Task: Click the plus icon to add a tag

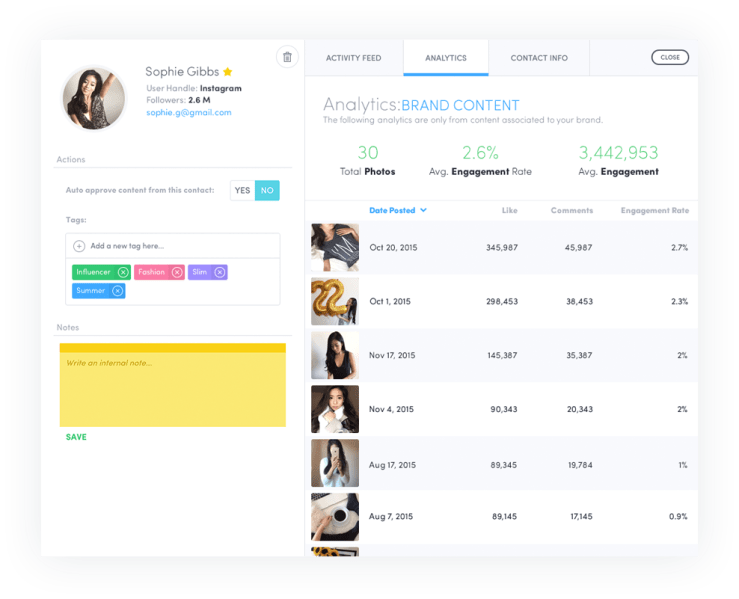Action: tap(79, 246)
